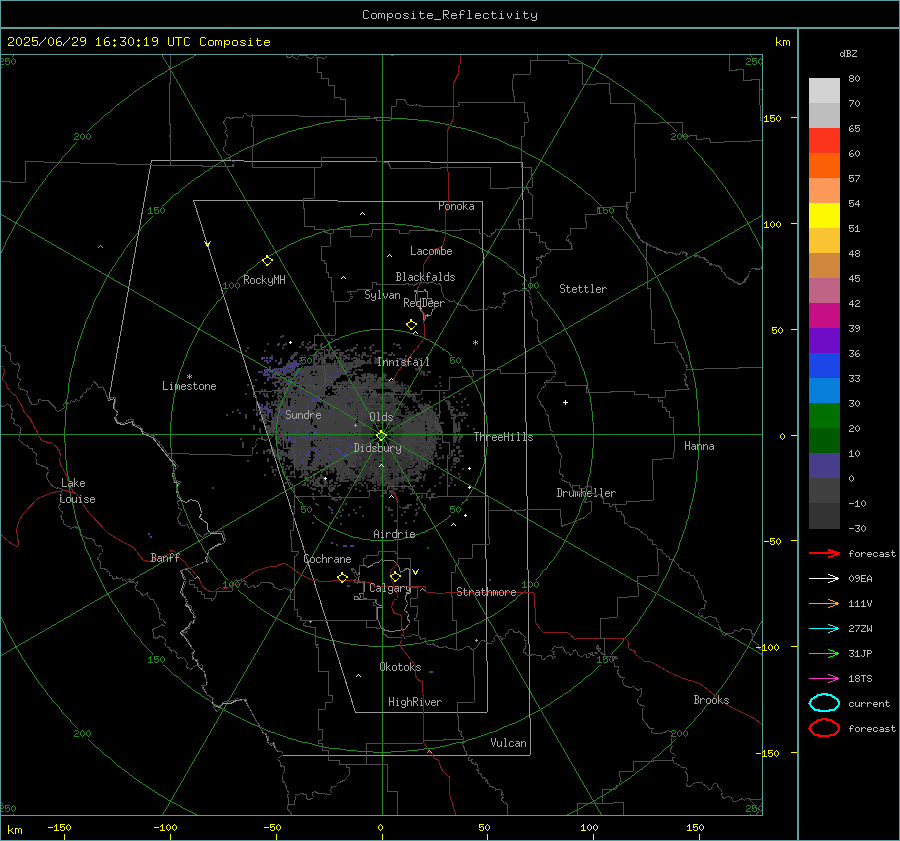Image resolution: width=900 pixels, height=841 pixels.
Task: Click the yellow diamond marker beside RockyMH
Action: (x=267, y=261)
